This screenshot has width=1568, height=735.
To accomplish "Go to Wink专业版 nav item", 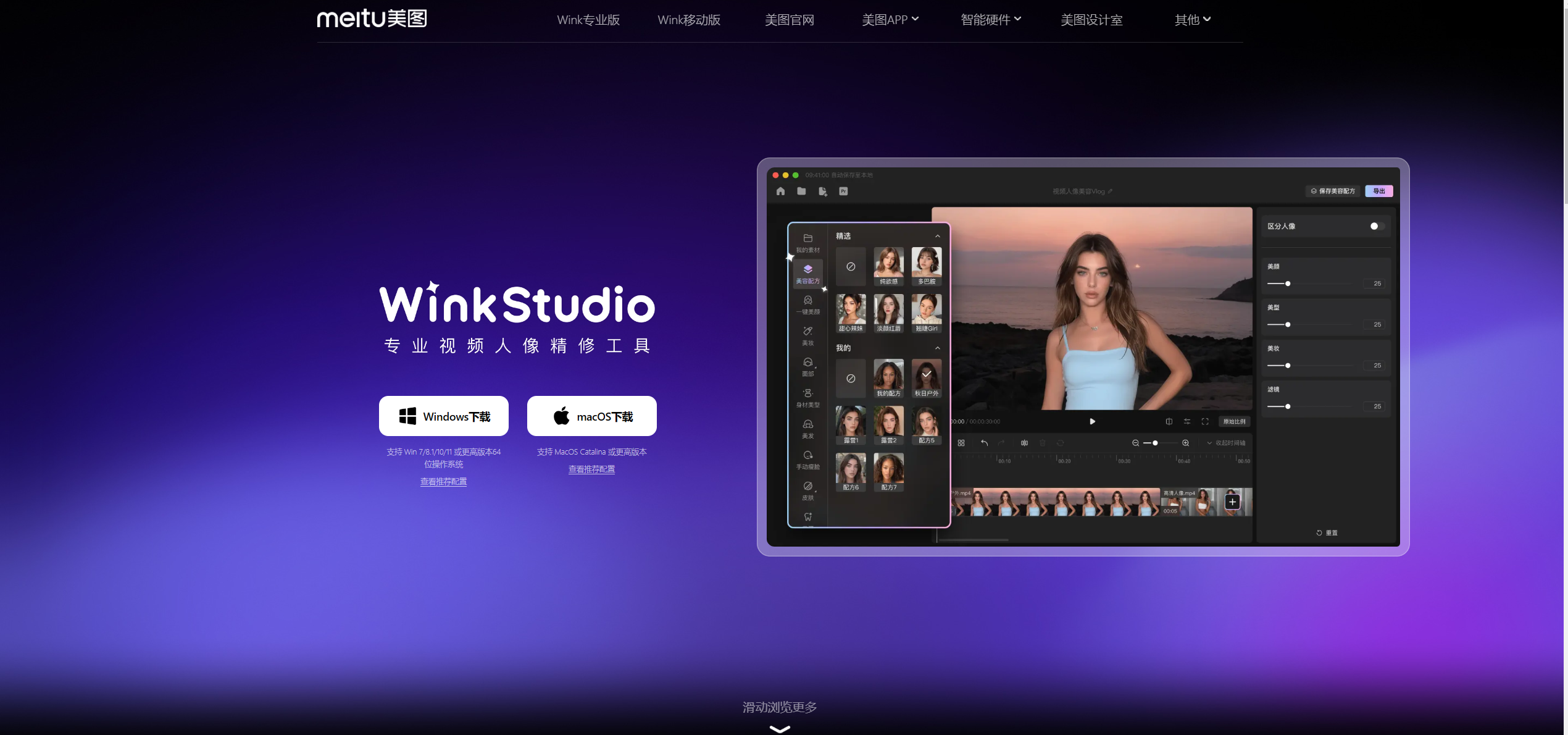I will [588, 20].
